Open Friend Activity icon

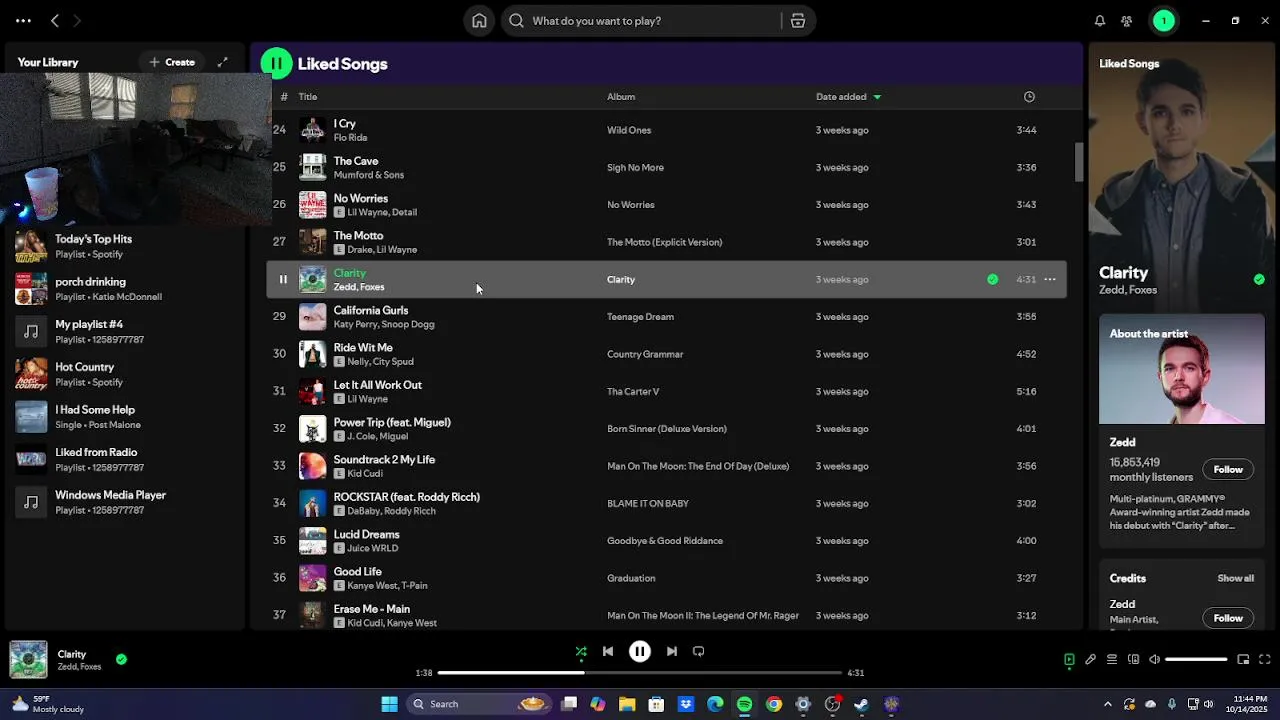[1127, 21]
